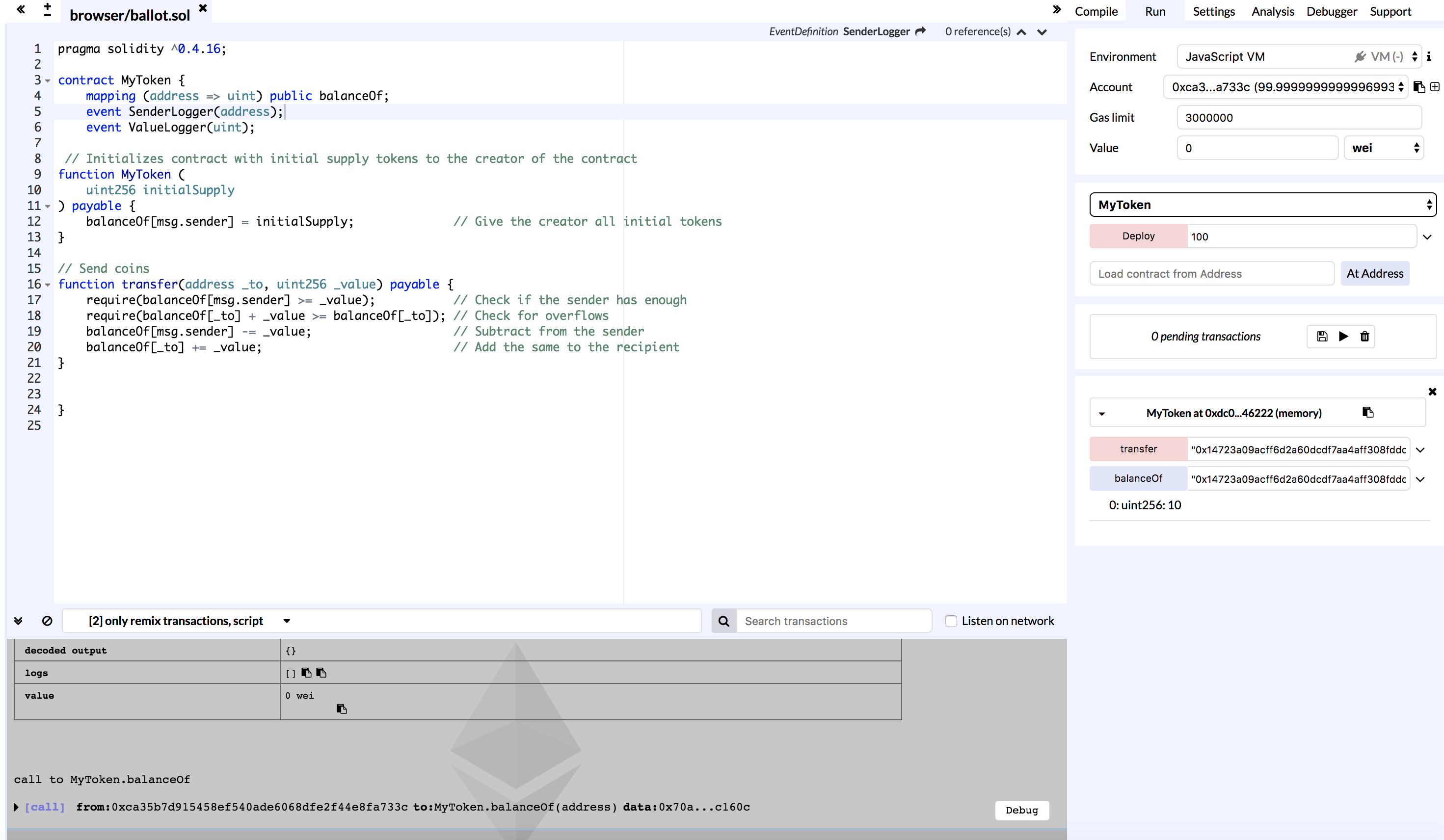Click the copy icon next to Account address
The image size is (1444, 840).
tap(1419, 87)
